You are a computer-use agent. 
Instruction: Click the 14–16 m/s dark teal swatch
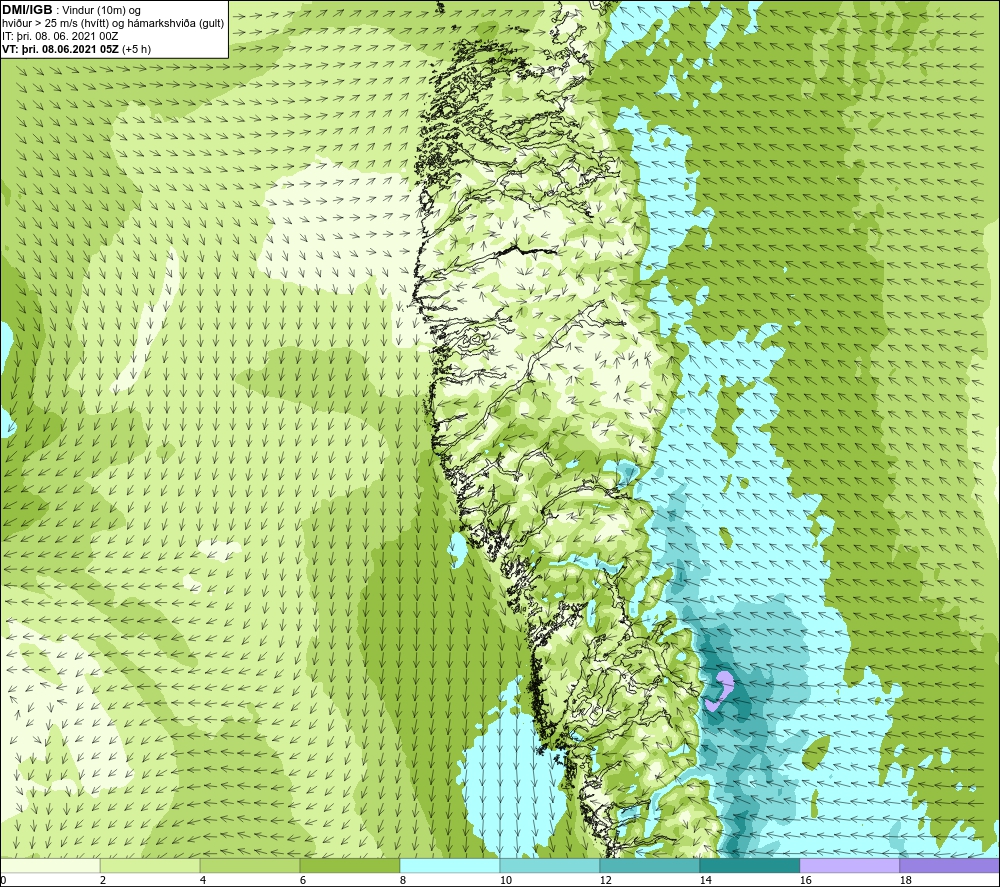[750, 865]
